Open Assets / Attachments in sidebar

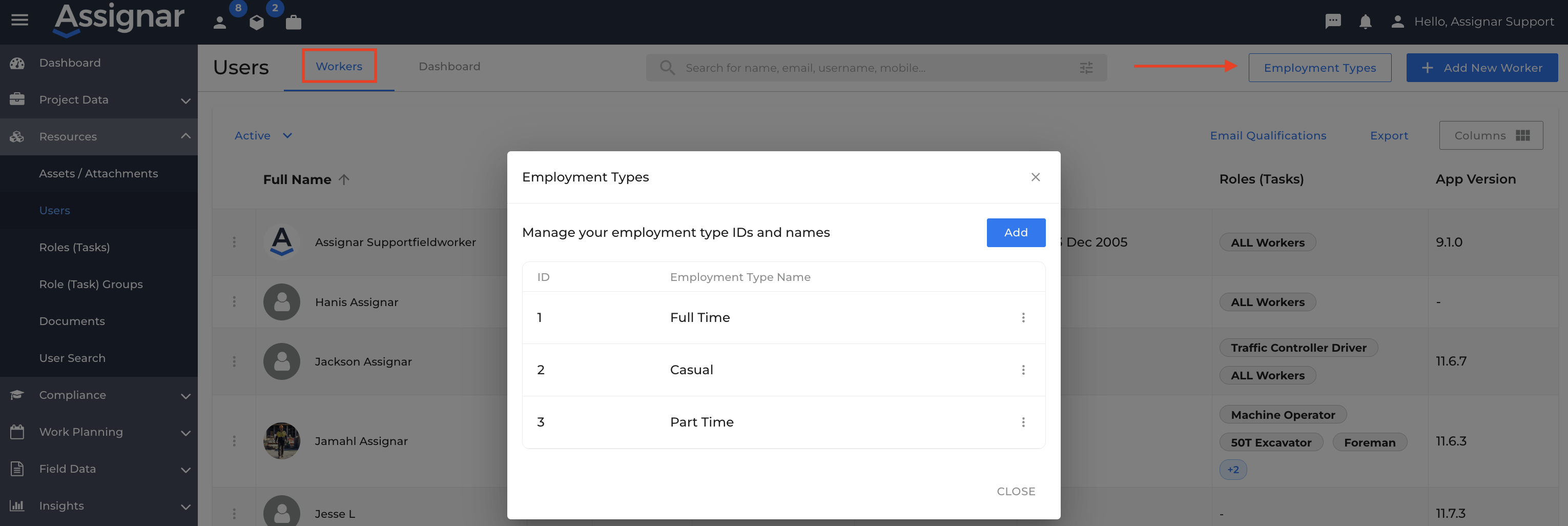click(98, 173)
